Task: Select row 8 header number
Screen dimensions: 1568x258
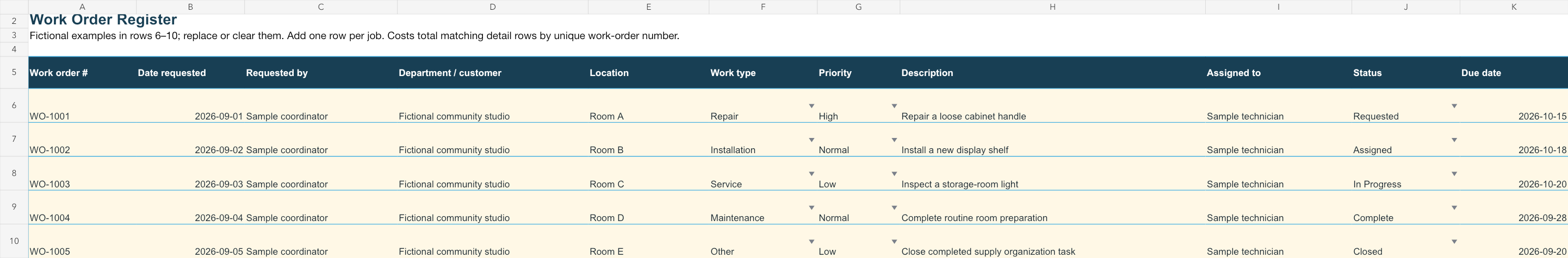Action: point(14,173)
